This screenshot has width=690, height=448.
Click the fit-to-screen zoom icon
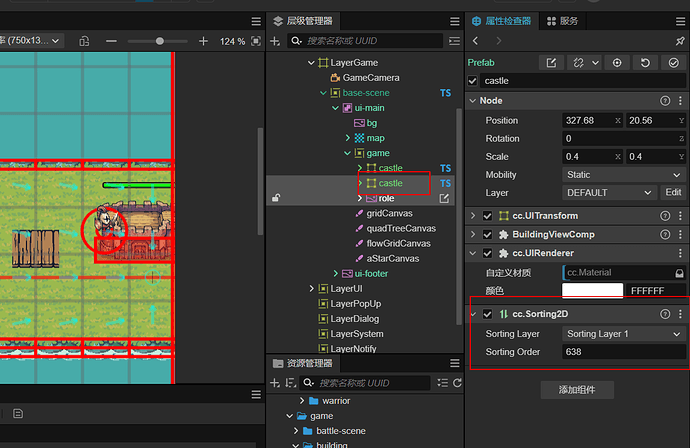(256, 41)
